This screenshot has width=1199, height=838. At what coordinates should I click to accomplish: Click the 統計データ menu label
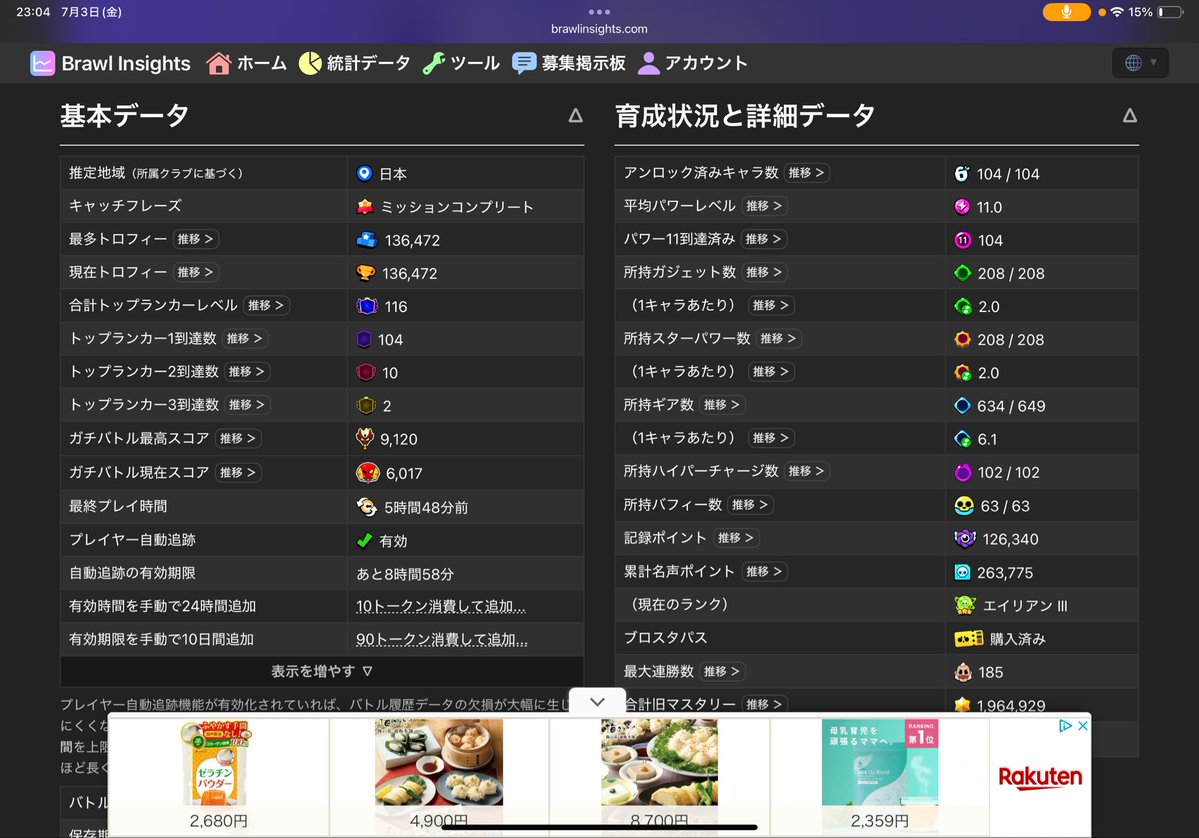click(369, 63)
